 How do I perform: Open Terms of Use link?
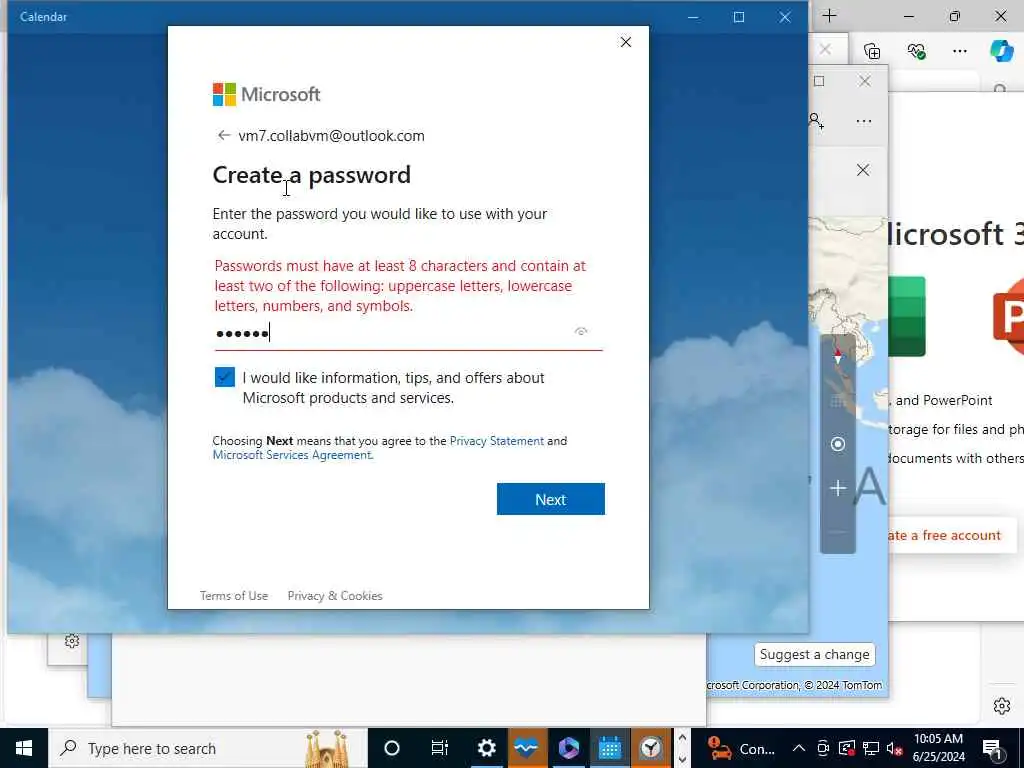click(x=234, y=596)
